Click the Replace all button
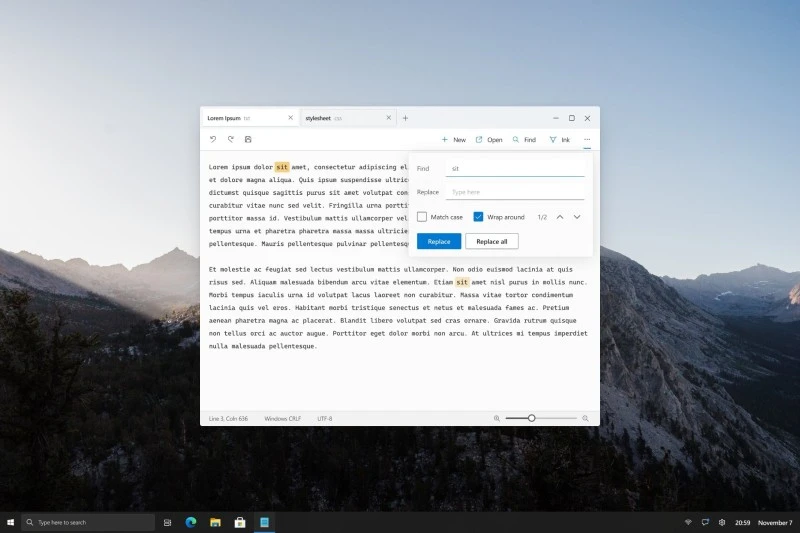The image size is (800, 533). pos(492,241)
